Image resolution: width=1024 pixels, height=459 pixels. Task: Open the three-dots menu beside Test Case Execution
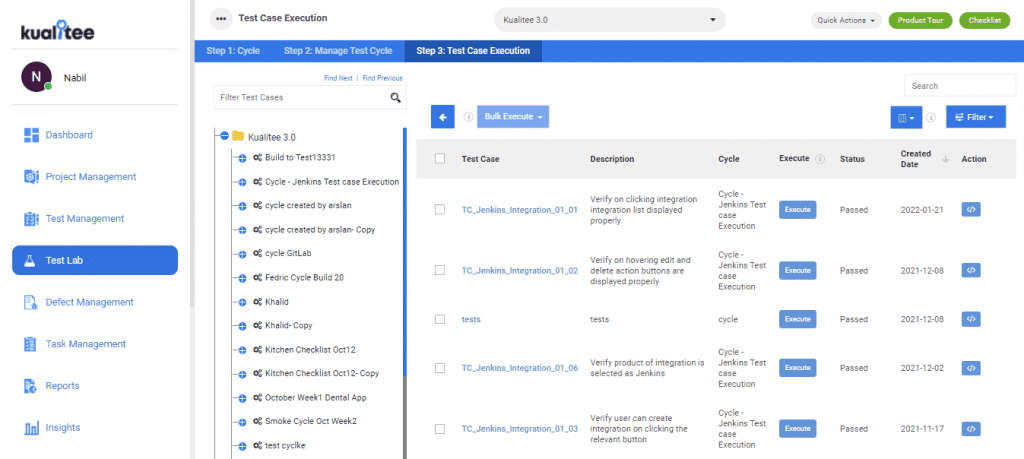click(x=221, y=18)
